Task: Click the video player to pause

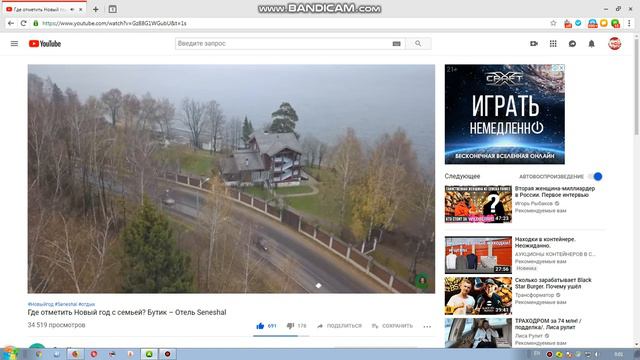Action: 231,179
